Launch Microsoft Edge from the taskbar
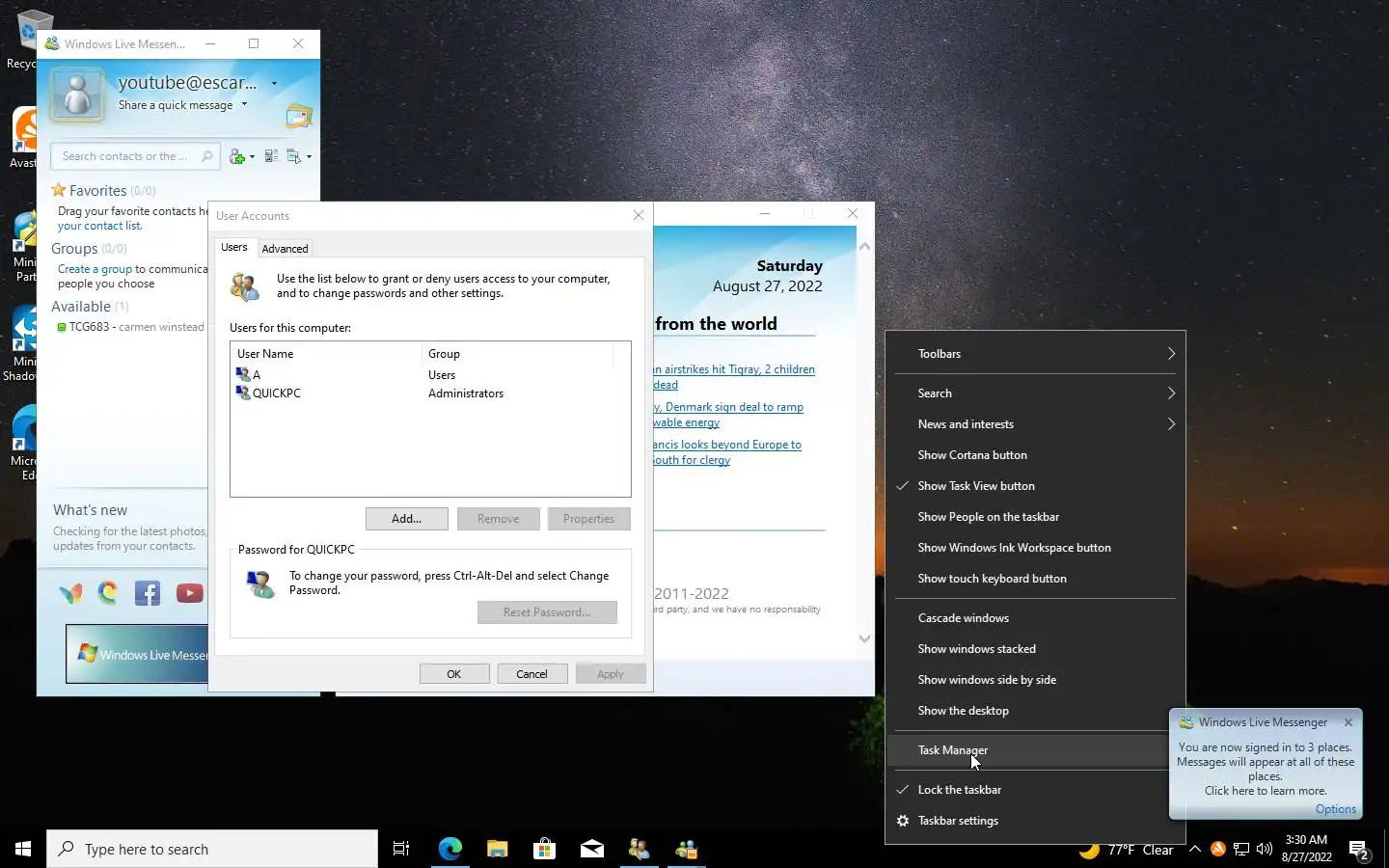 click(449, 849)
